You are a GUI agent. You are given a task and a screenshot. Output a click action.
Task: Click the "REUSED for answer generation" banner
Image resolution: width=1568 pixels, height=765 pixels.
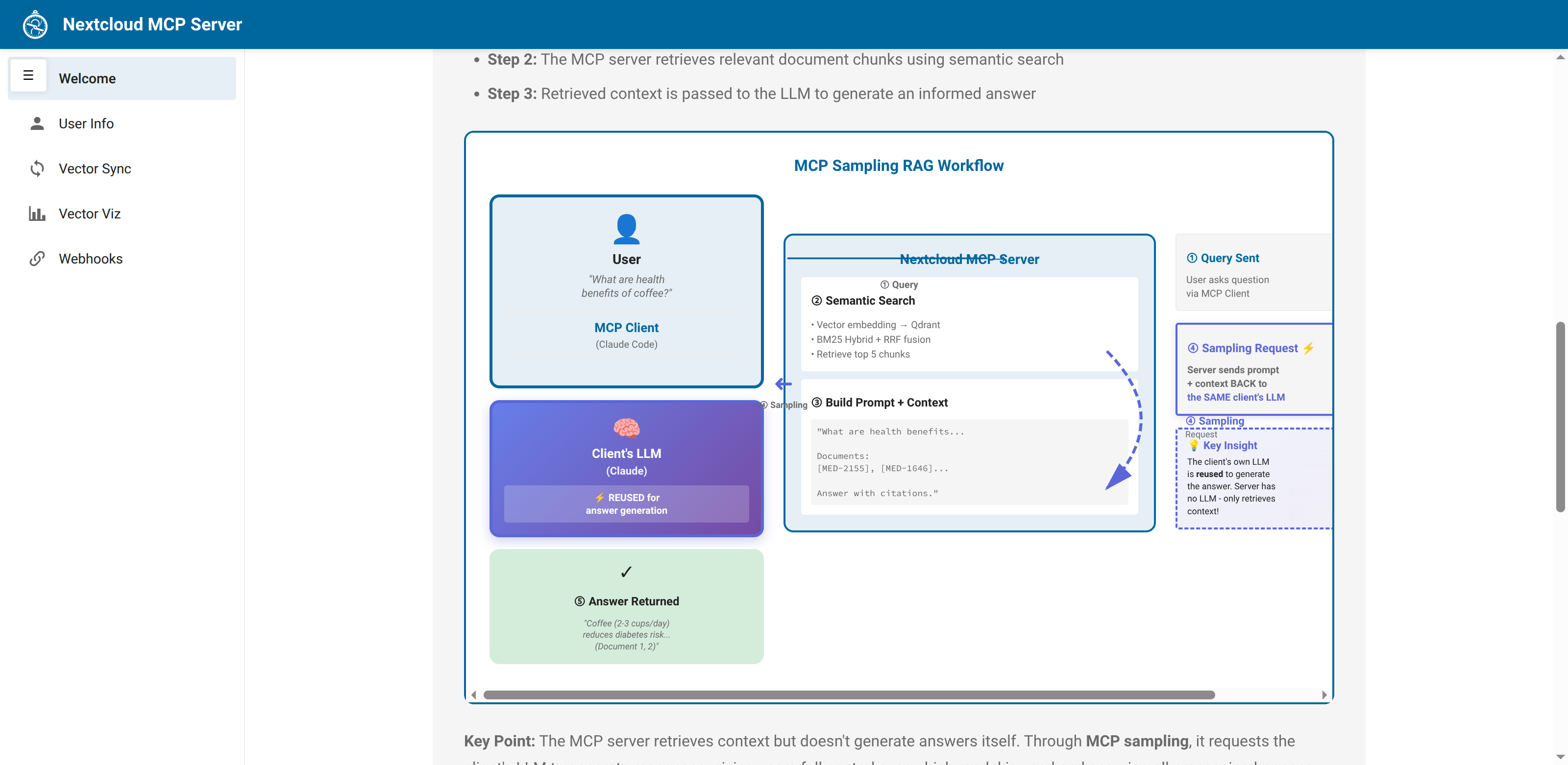point(626,504)
